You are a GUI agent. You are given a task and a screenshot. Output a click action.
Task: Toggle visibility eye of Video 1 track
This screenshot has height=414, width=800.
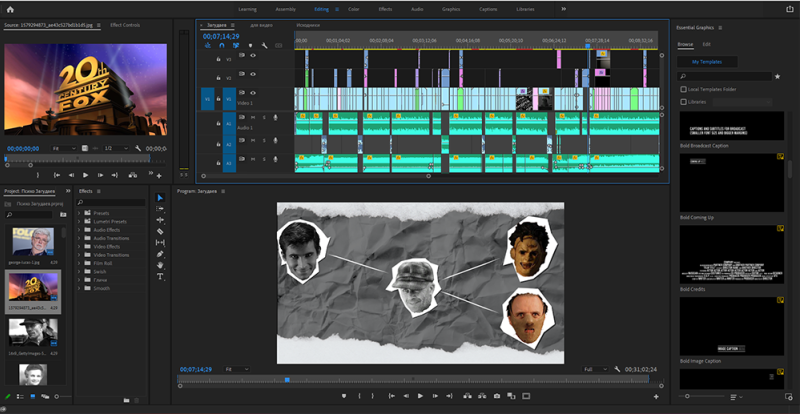(253, 93)
